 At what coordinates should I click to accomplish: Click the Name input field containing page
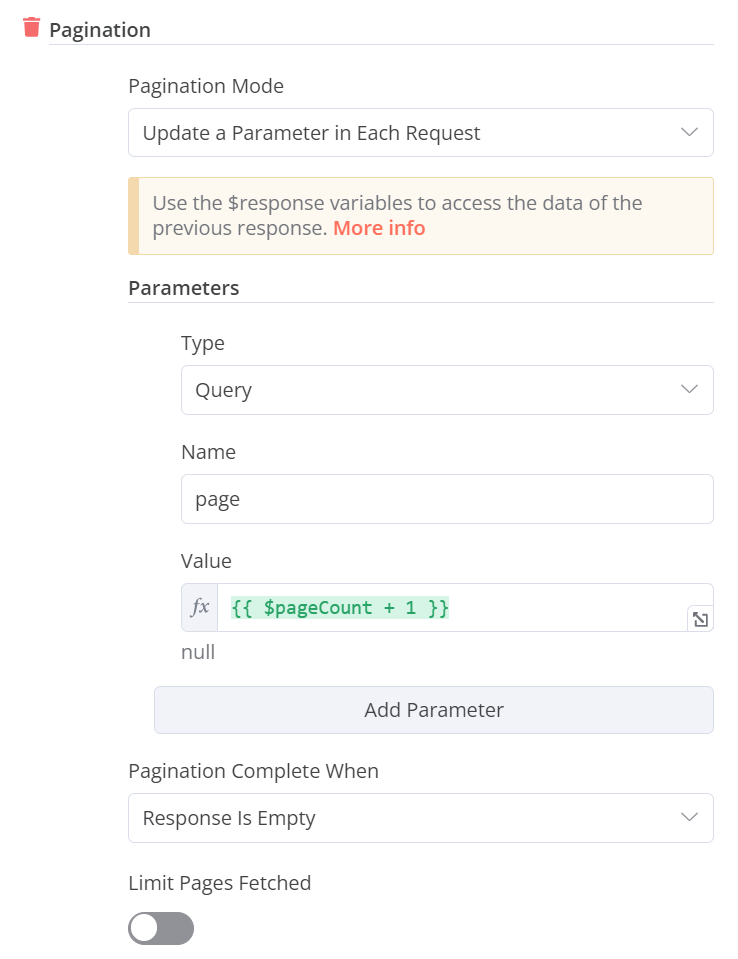click(x=446, y=499)
